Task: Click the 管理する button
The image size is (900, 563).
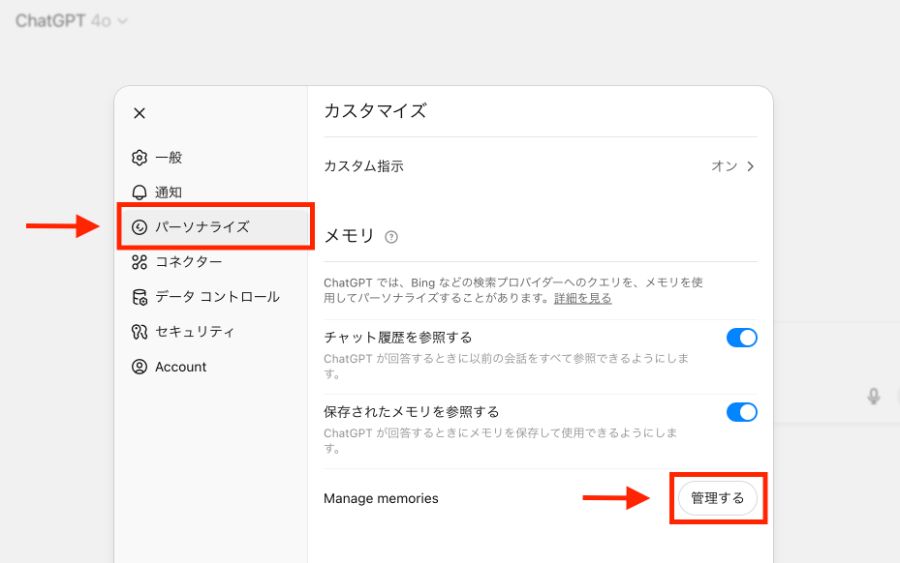Action: [717, 498]
